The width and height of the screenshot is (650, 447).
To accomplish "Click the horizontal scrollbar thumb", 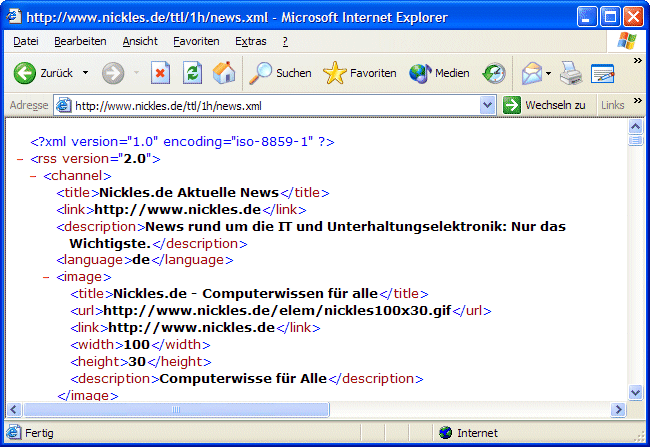I will [176, 410].
